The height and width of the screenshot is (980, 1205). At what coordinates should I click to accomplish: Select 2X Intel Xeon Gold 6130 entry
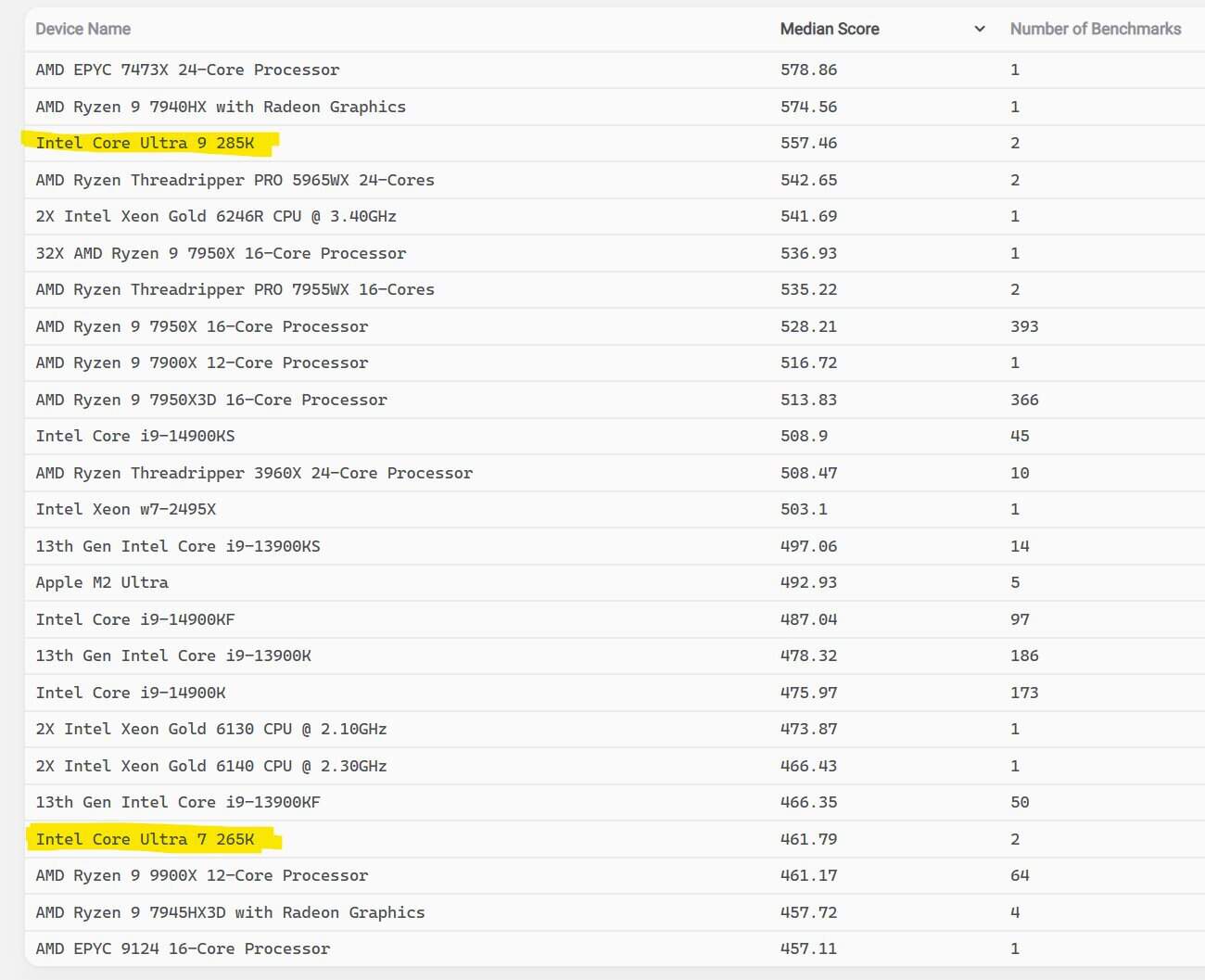click(211, 729)
